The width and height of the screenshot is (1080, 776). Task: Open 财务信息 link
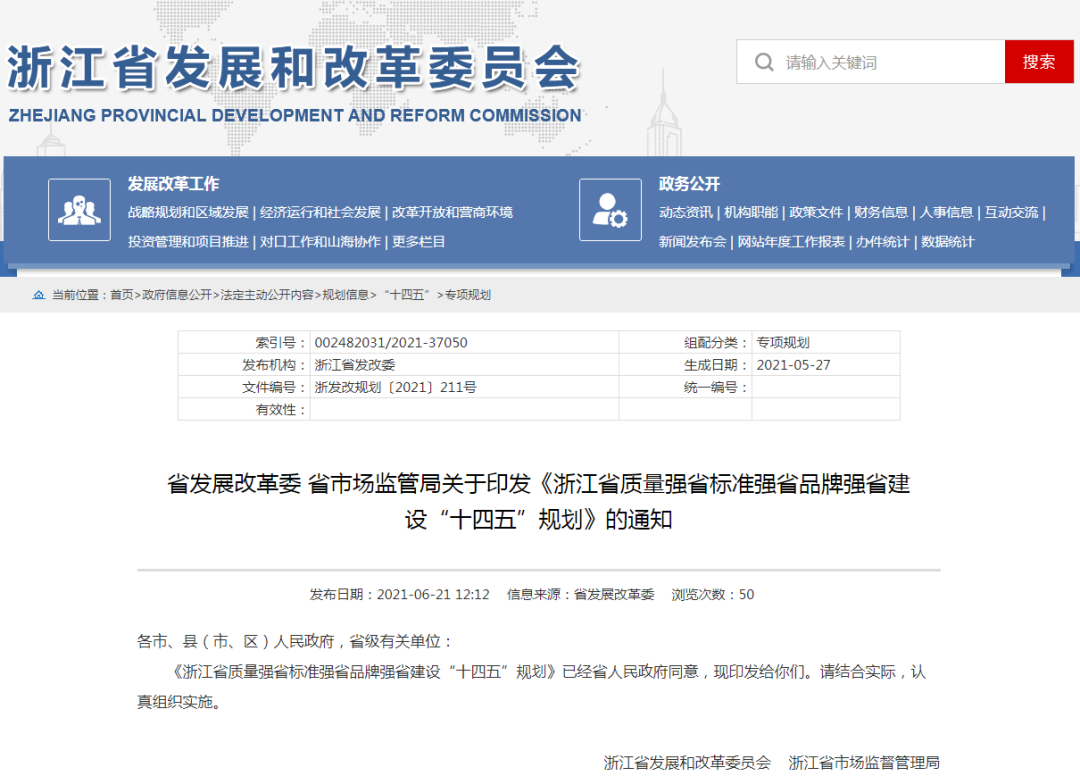coord(881,212)
